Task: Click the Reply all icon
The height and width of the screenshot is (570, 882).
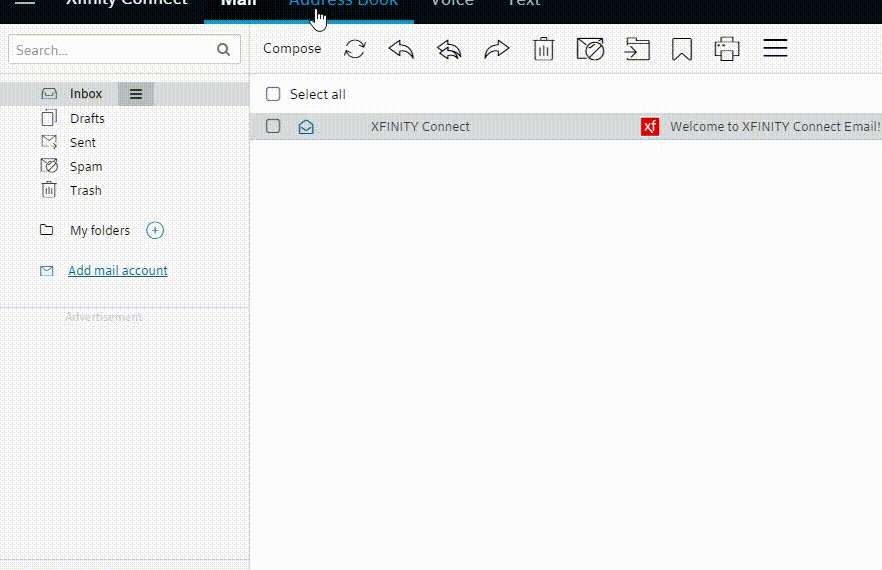Action: [x=449, y=49]
